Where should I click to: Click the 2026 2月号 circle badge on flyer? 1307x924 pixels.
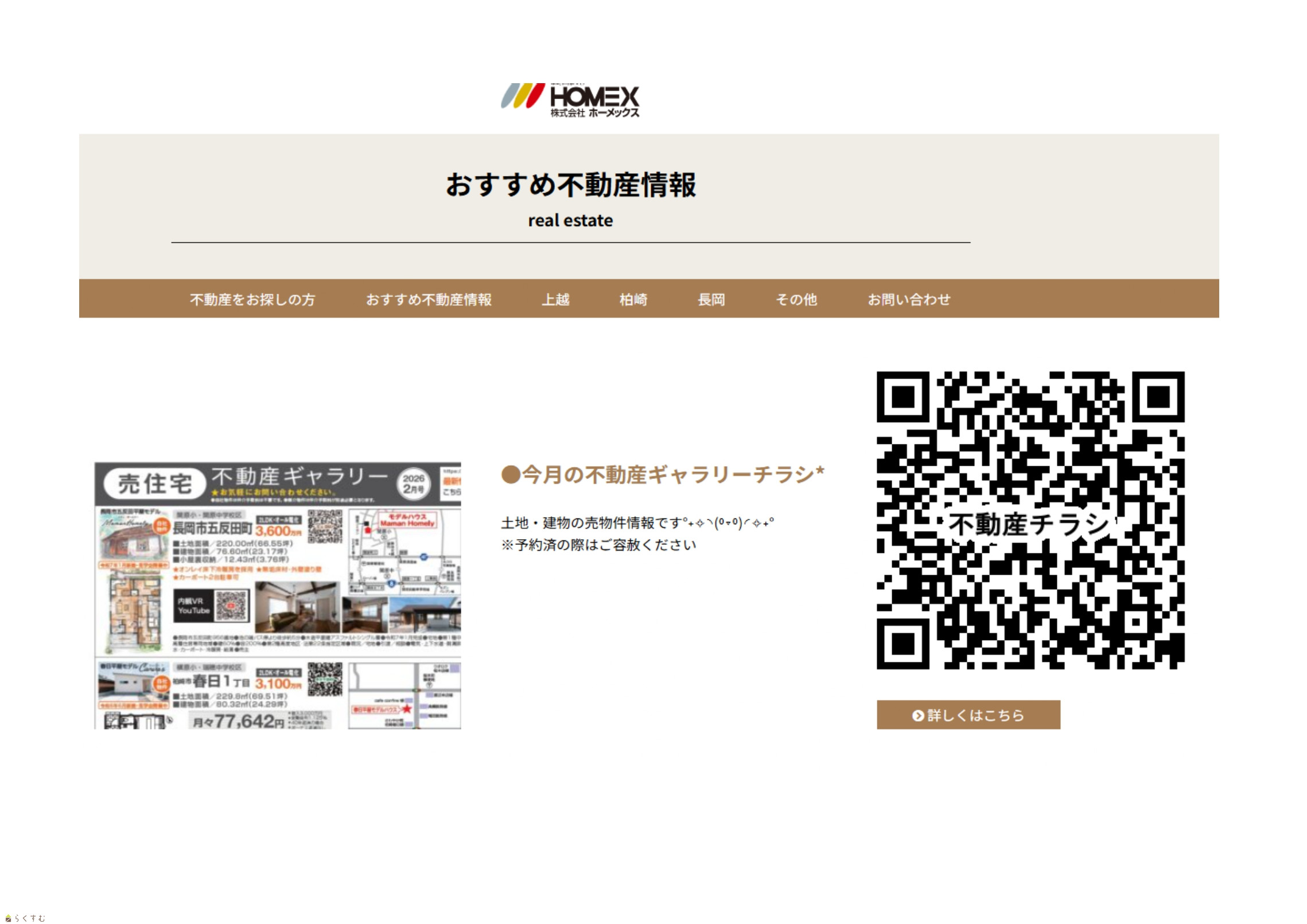pyautogui.click(x=413, y=484)
